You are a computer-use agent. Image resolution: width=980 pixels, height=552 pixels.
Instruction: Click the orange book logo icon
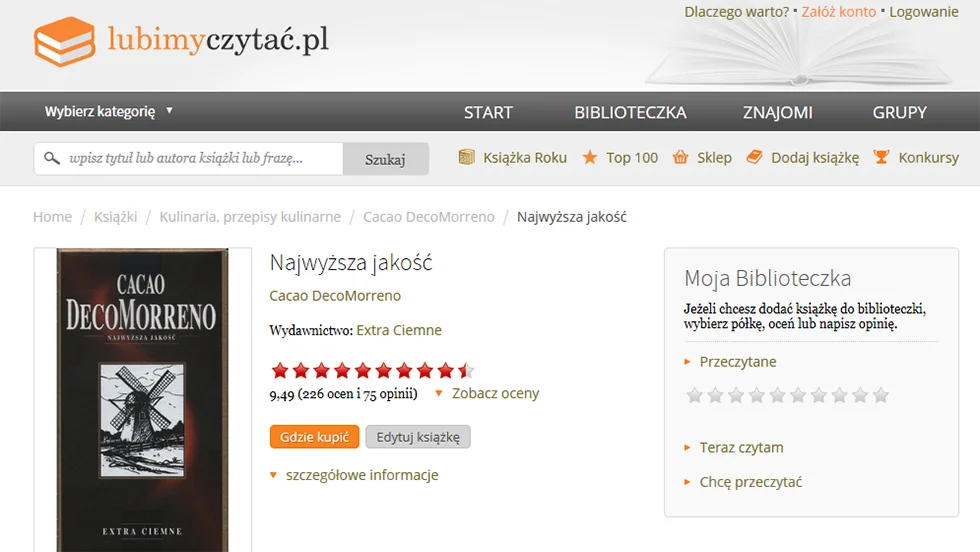click(64, 41)
